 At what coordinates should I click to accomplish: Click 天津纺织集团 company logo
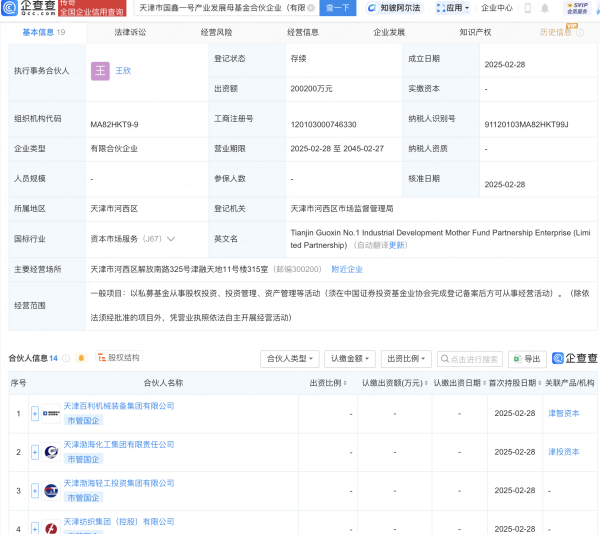pos(51,528)
